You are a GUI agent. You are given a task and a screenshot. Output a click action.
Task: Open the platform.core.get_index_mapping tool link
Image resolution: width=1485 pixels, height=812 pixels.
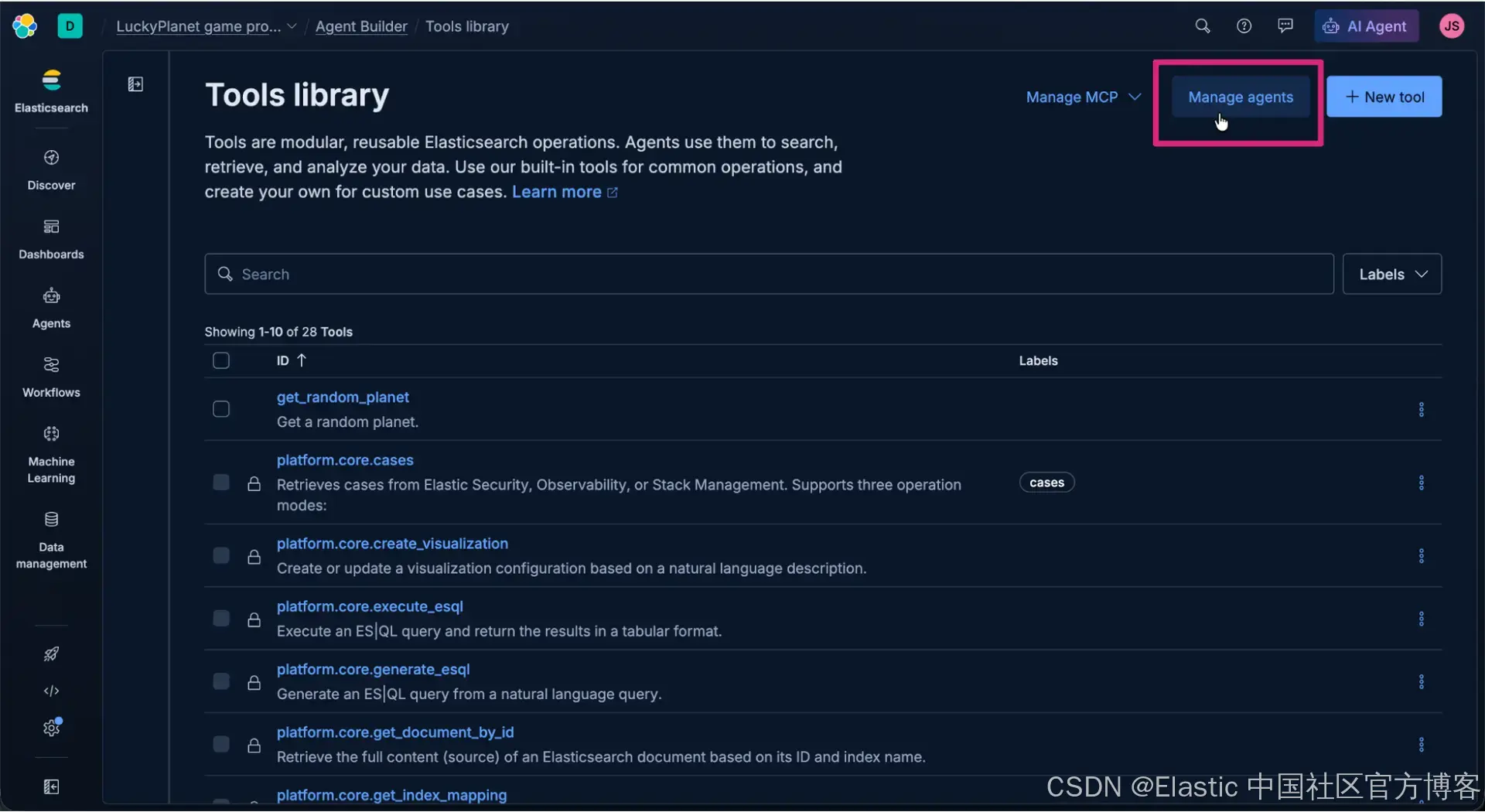tap(391, 796)
